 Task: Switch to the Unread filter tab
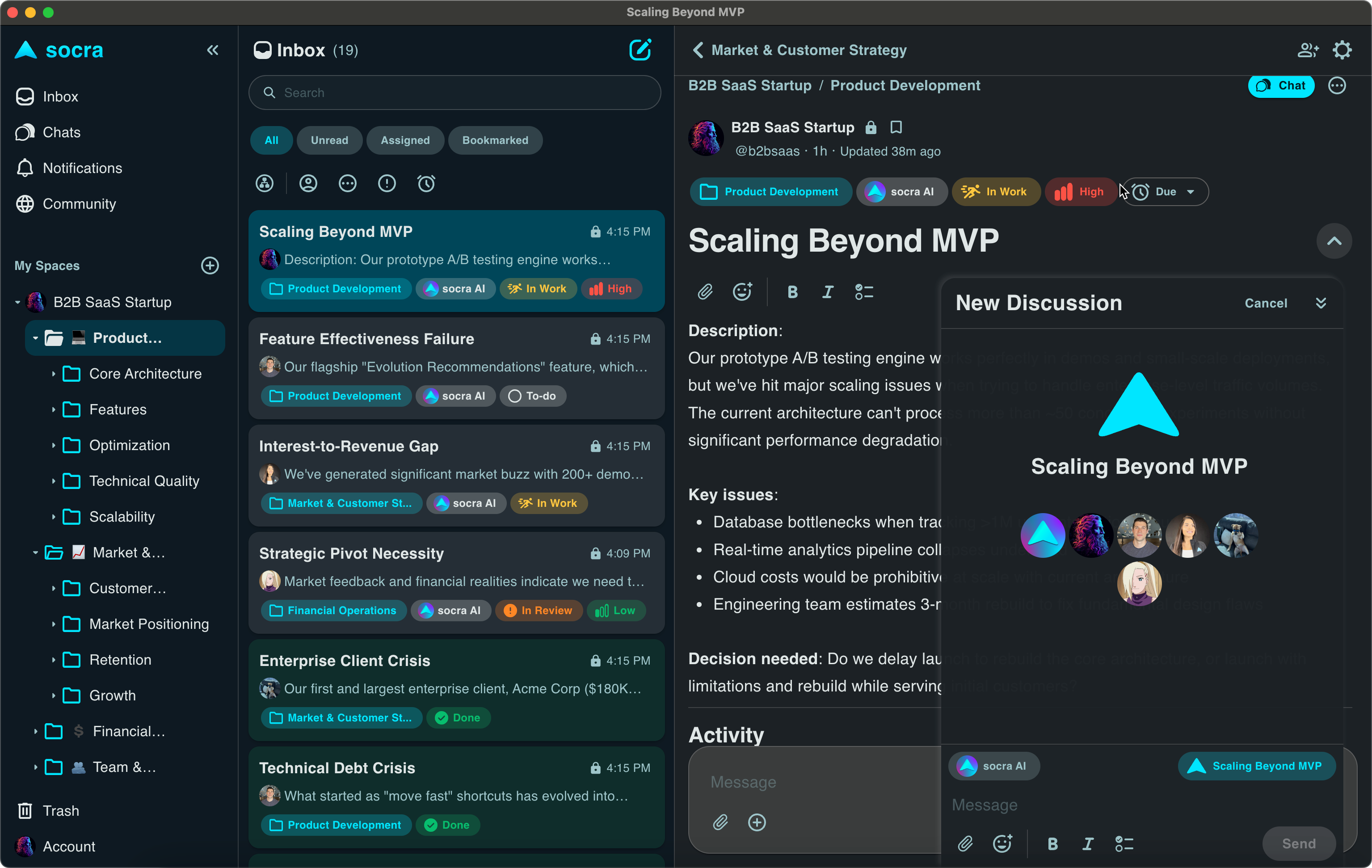pos(329,140)
